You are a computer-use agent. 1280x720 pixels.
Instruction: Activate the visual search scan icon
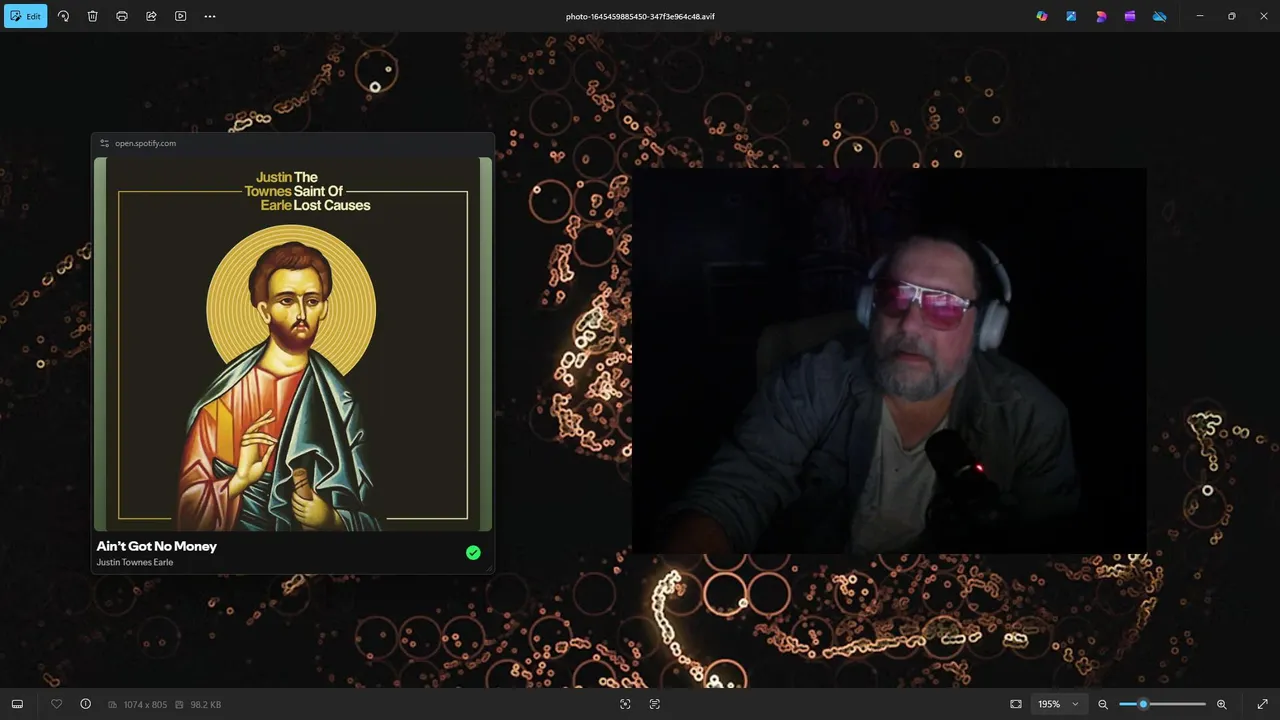coord(625,704)
